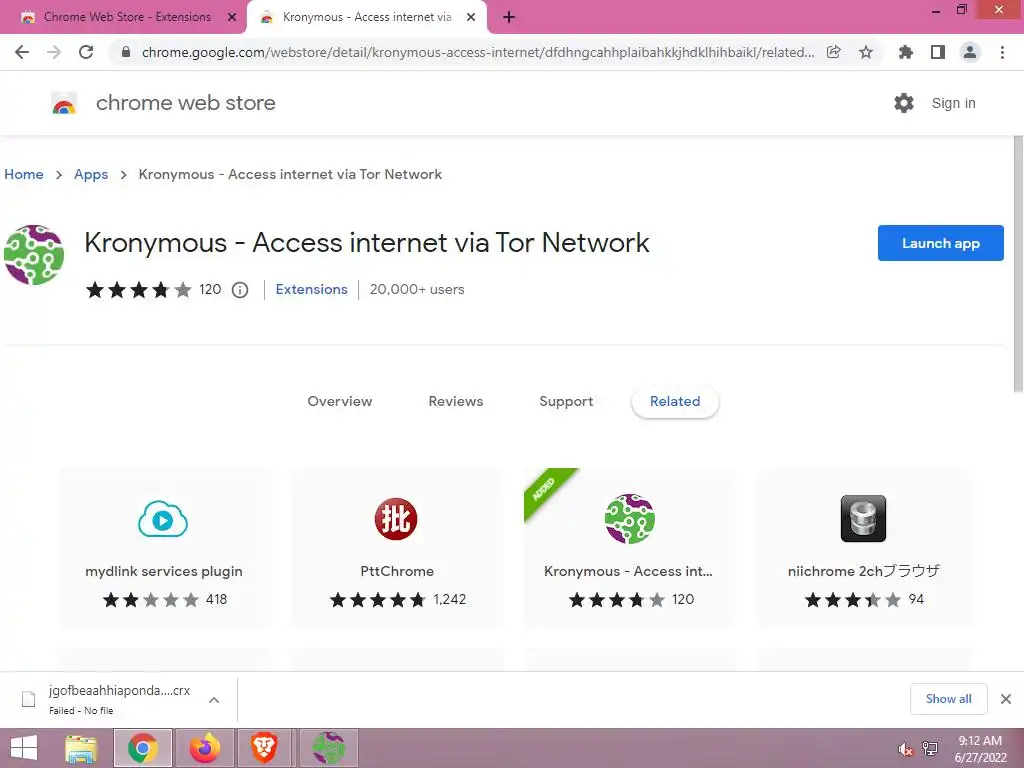This screenshot has width=1024, height=768.
Task: Share this page using the share icon
Action: (x=833, y=52)
